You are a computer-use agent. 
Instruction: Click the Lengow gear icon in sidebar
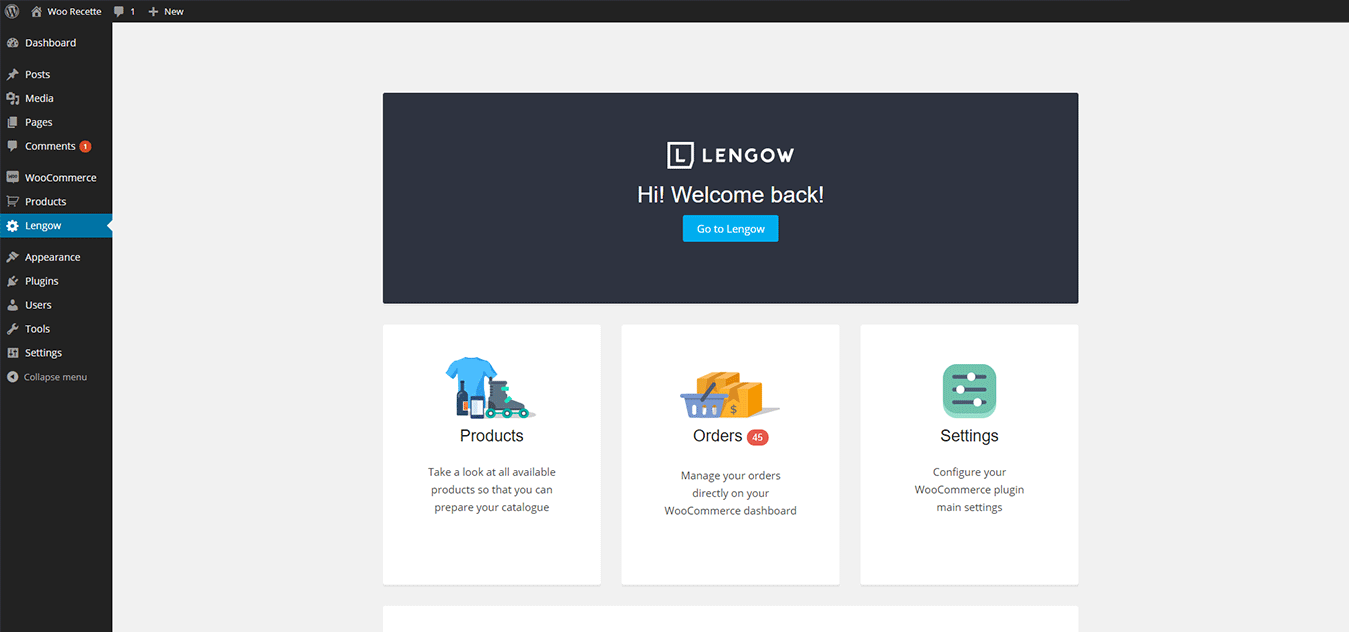click(12, 225)
